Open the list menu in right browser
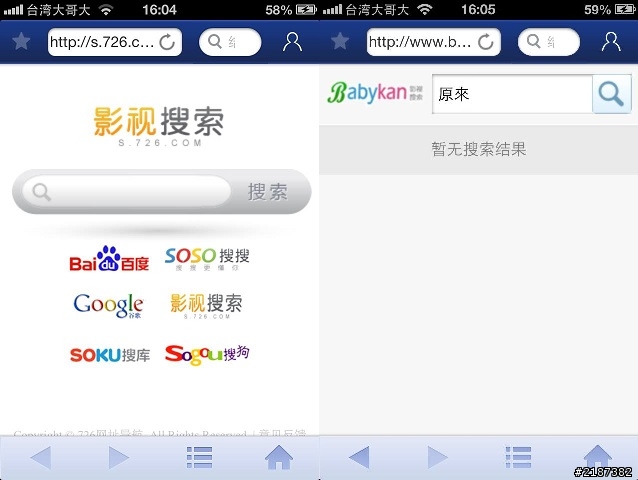 [518, 457]
